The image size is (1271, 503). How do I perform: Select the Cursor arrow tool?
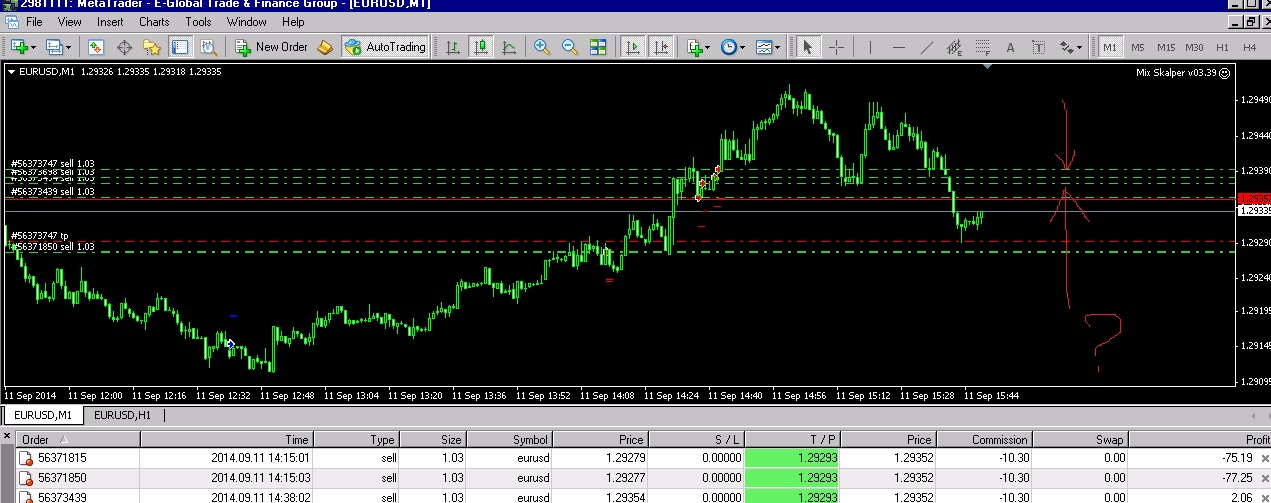tap(808, 46)
